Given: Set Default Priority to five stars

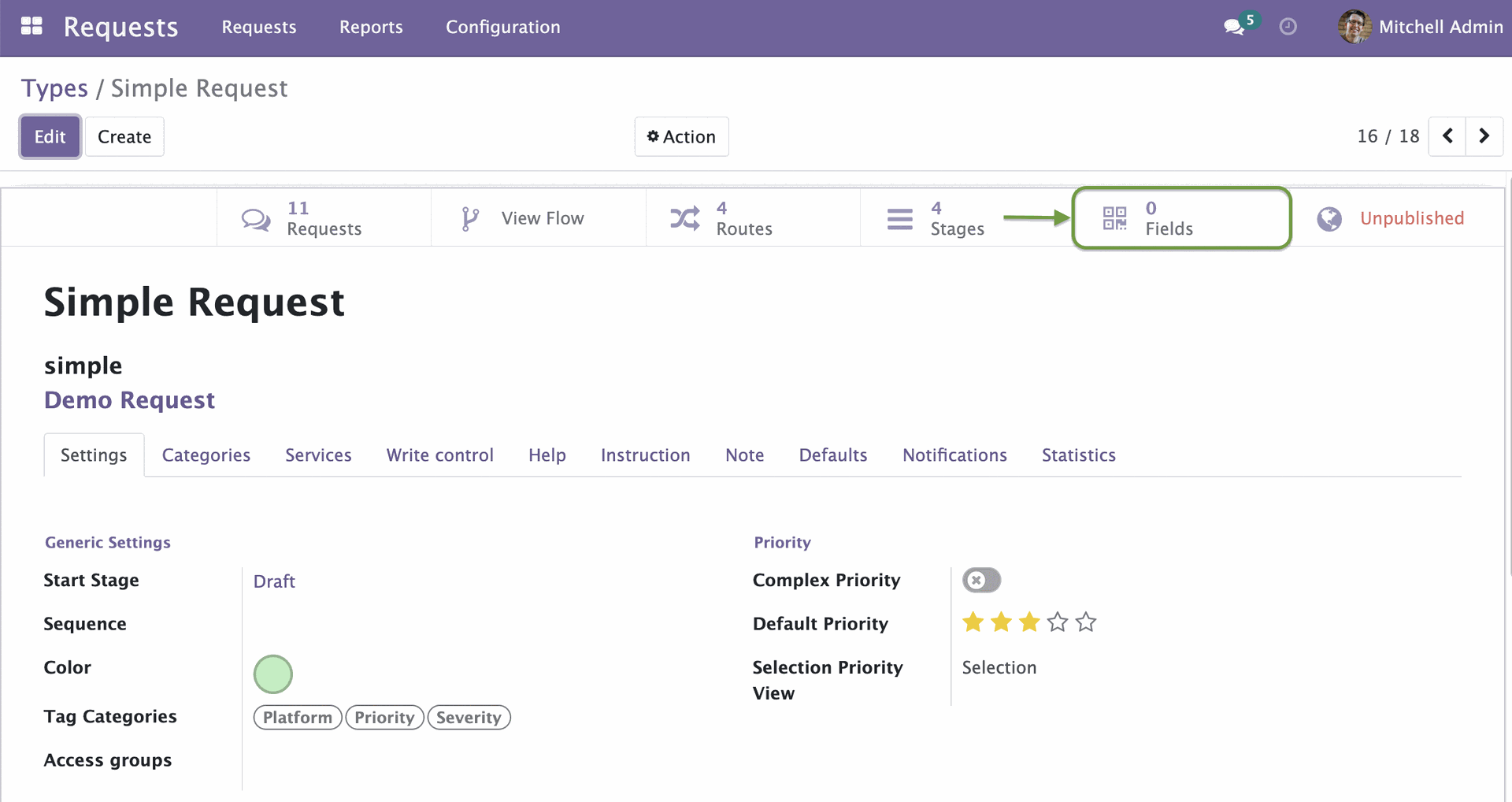Looking at the screenshot, I should (1086, 622).
